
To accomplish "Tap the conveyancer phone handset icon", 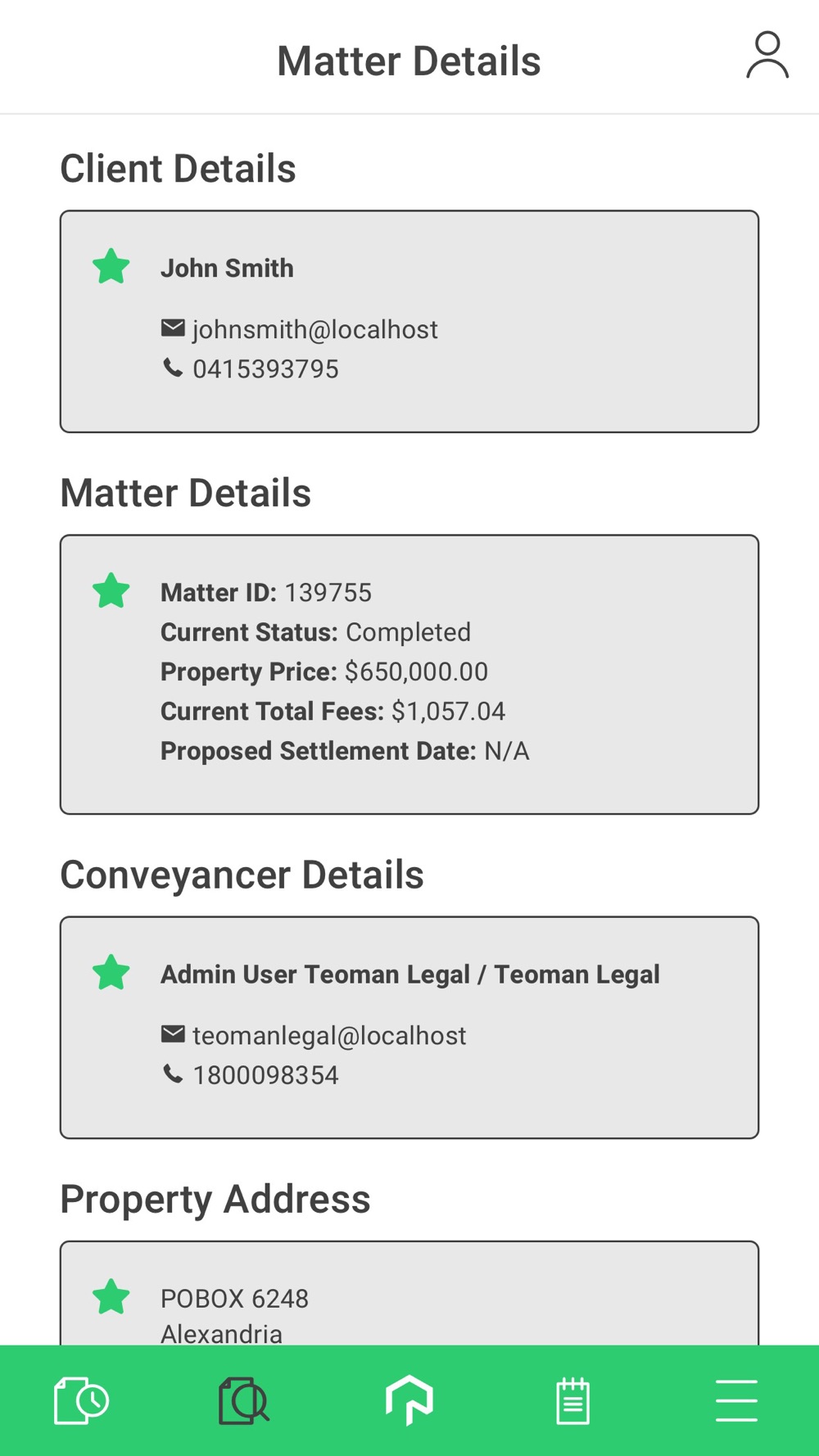I will pyautogui.click(x=173, y=1074).
